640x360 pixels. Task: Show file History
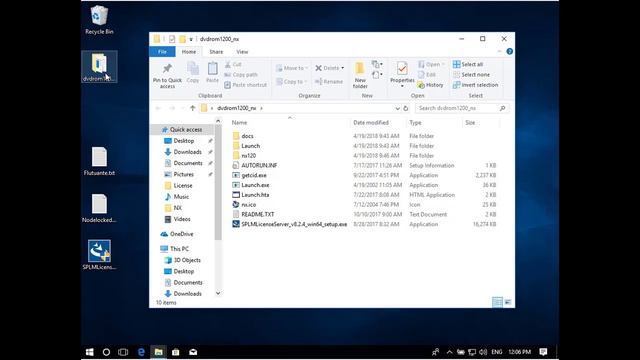click(x=431, y=85)
